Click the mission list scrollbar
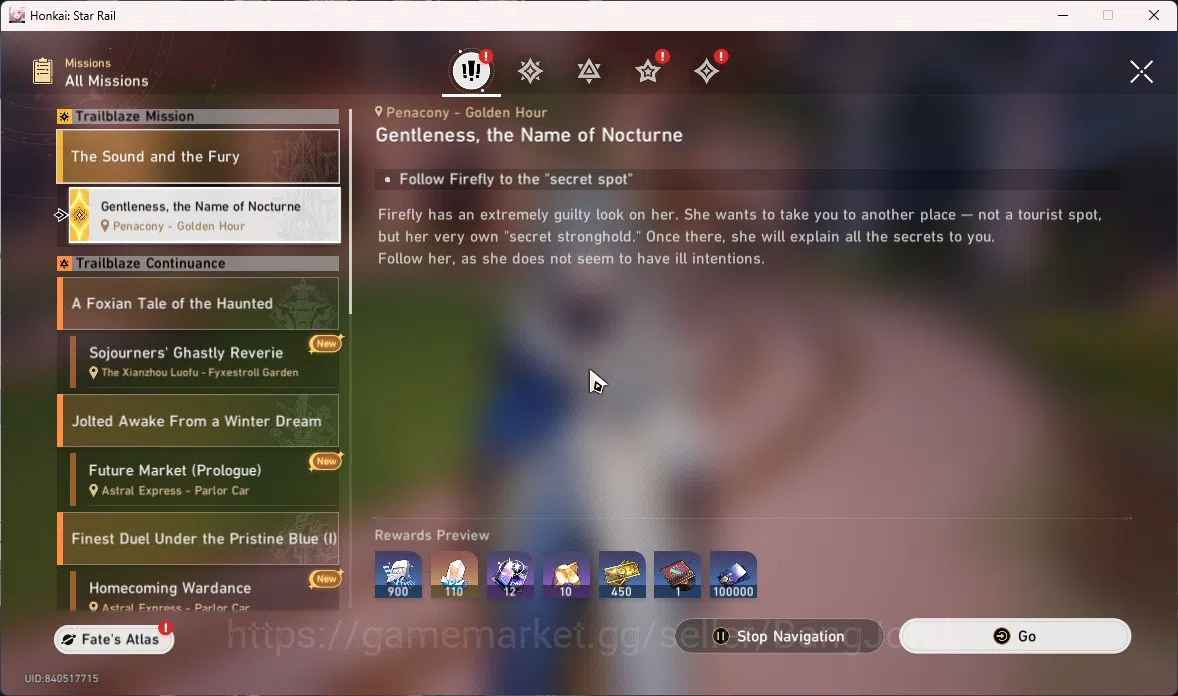The image size is (1178, 696). point(350,212)
